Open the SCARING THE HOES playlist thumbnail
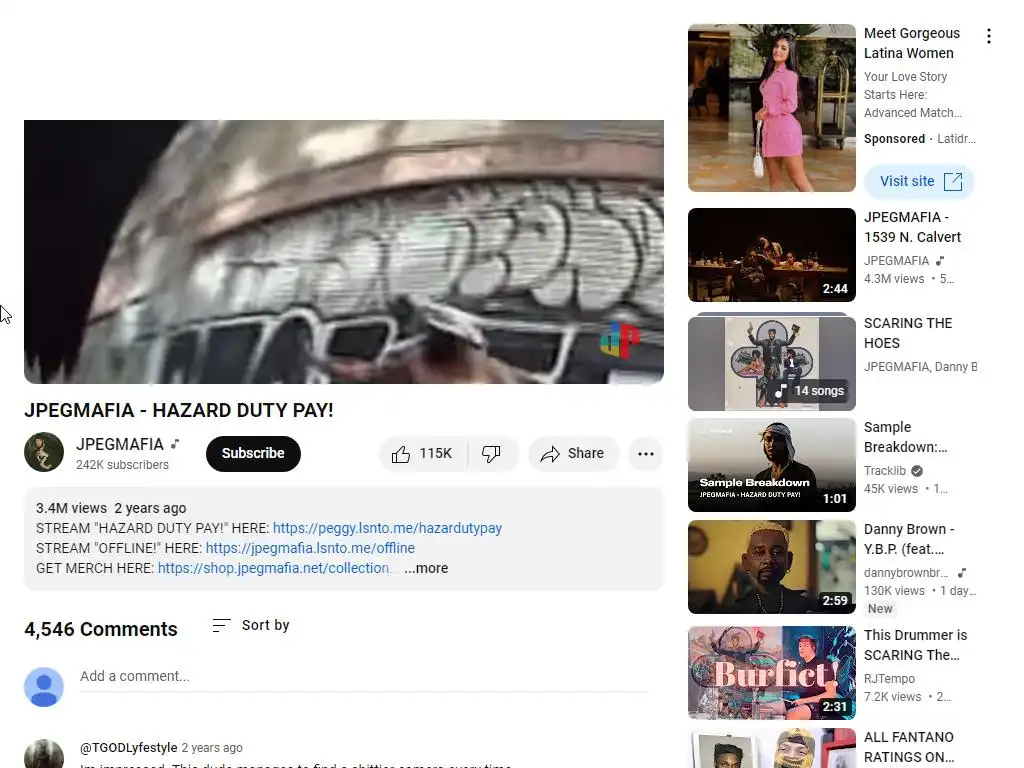This screenshot has width=1024, height=768. [772, 362]
